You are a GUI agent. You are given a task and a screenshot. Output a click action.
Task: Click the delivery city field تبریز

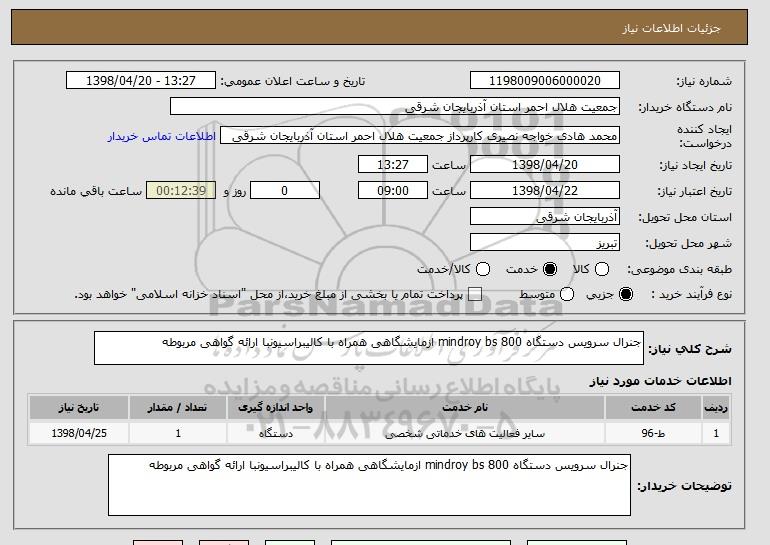click(545, 243)
